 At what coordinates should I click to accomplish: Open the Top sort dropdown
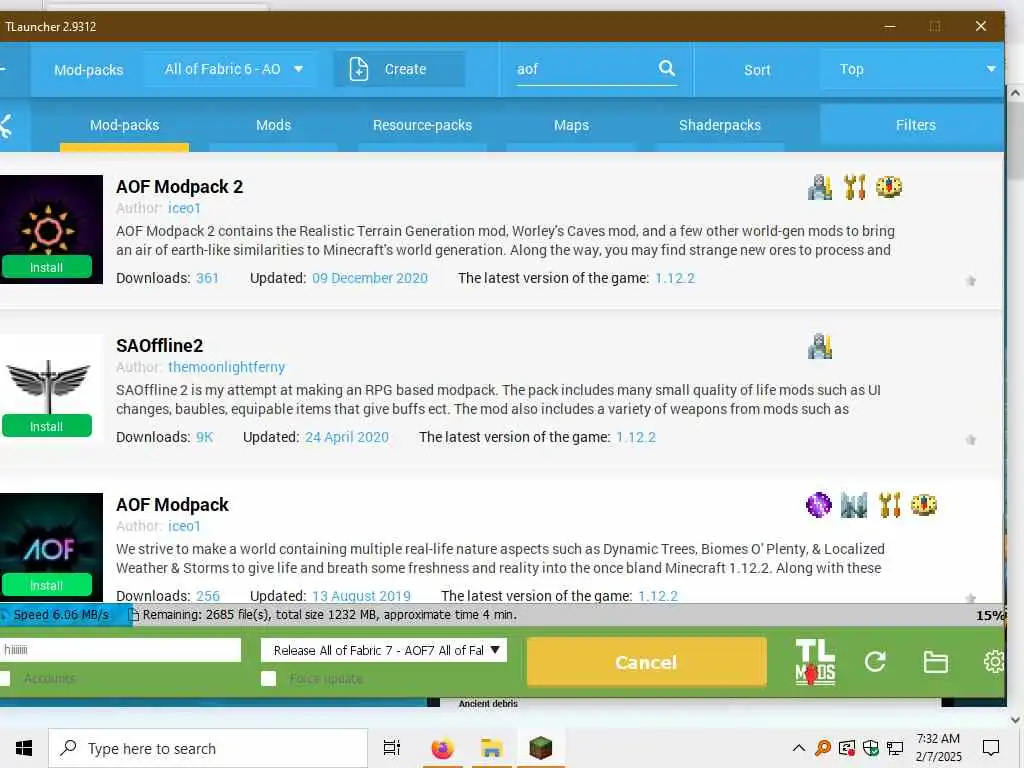[x=913, y=69]
